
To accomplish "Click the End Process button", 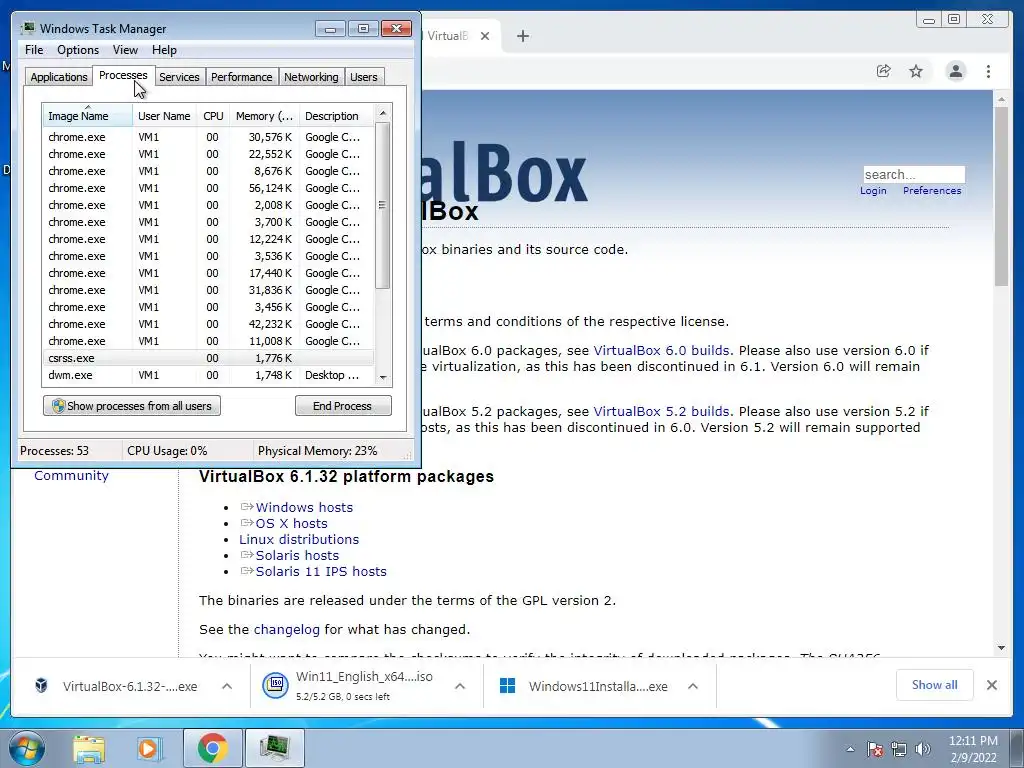I will pos(343,406).
